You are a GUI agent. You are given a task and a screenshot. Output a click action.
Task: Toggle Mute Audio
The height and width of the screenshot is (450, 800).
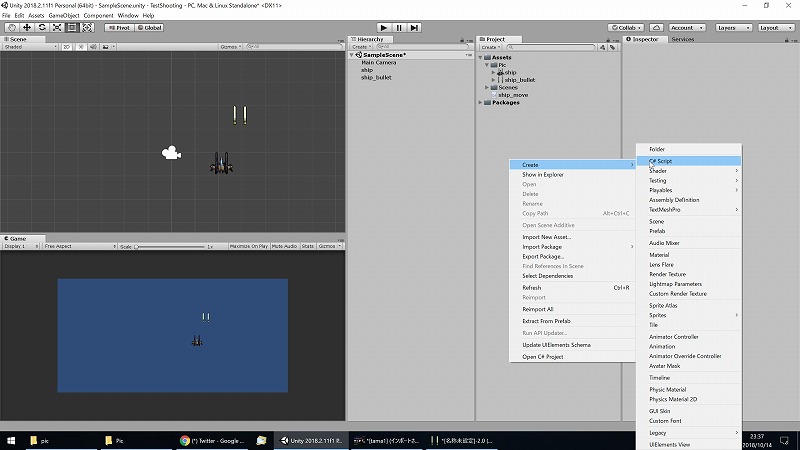tap(284, 246)
